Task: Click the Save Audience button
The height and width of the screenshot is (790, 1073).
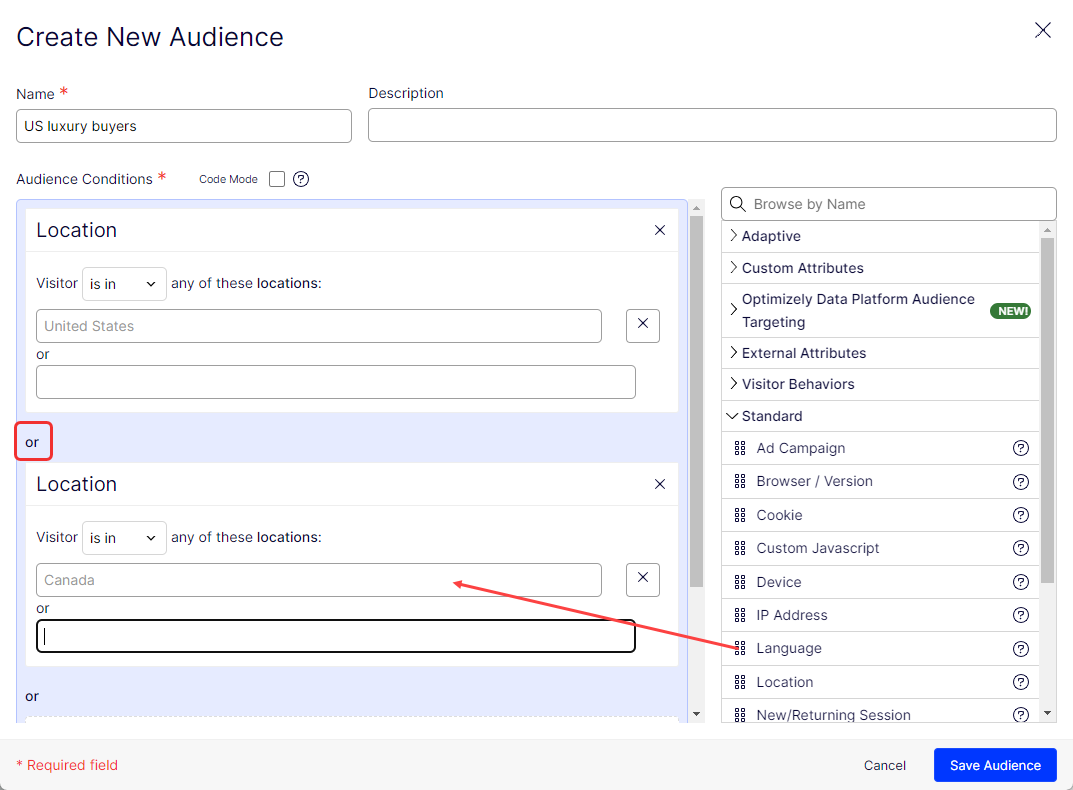Action: [995, 765]
